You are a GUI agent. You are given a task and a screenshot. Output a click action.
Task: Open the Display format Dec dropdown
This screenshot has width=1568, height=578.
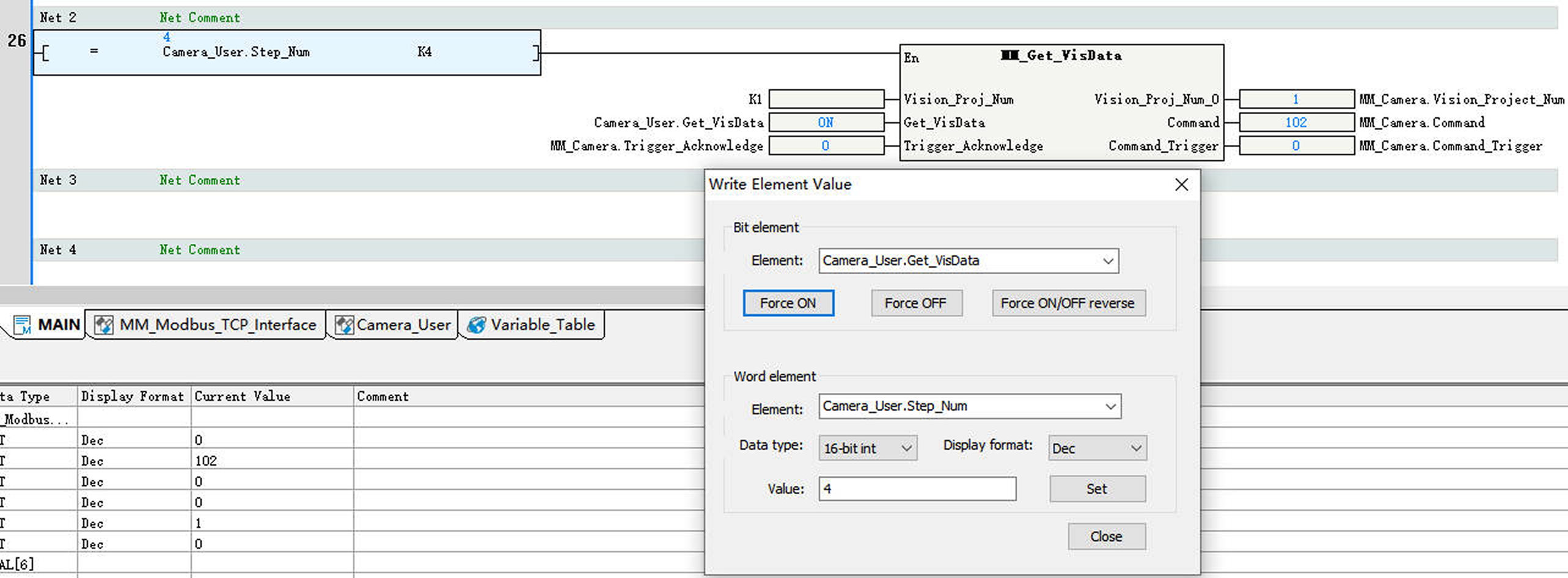click(1135, 448)
